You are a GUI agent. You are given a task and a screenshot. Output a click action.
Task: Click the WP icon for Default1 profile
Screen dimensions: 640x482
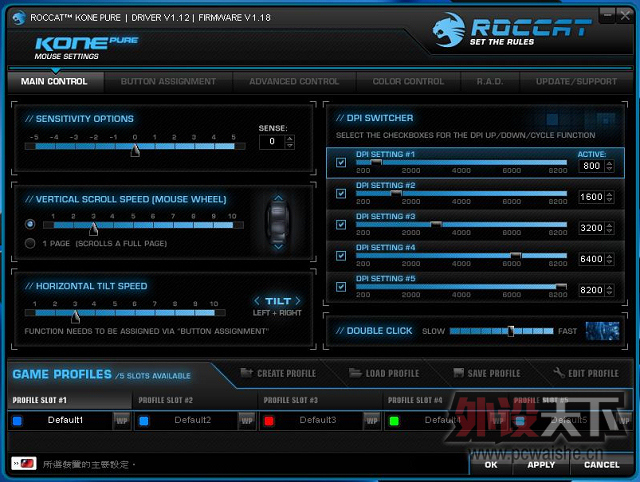point(122,421)
